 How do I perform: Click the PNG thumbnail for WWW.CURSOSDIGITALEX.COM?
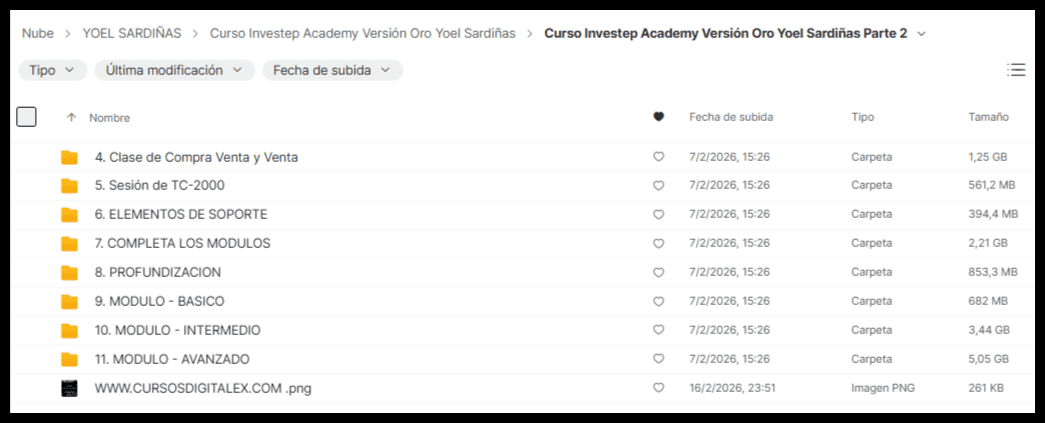69,388
